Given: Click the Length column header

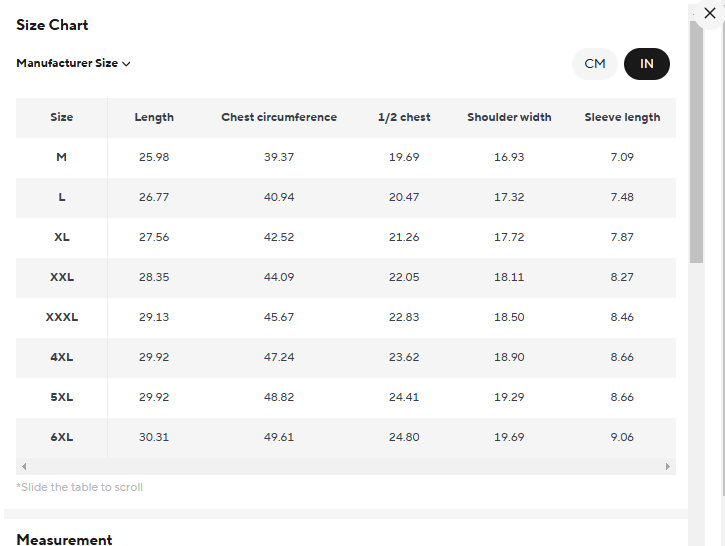Looking at the screenshot, I should tap(154, 118).
